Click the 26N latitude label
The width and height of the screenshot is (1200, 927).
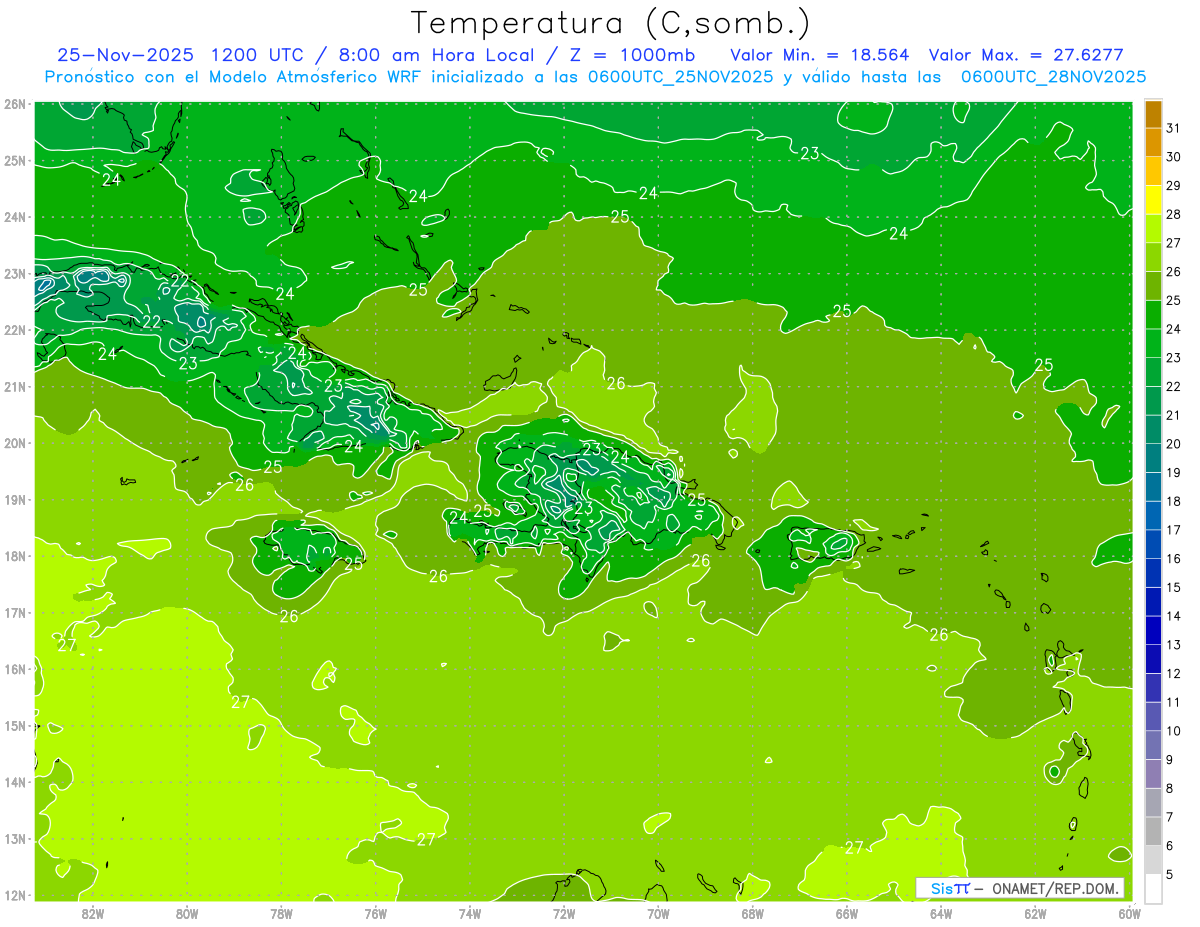[15, 104]
